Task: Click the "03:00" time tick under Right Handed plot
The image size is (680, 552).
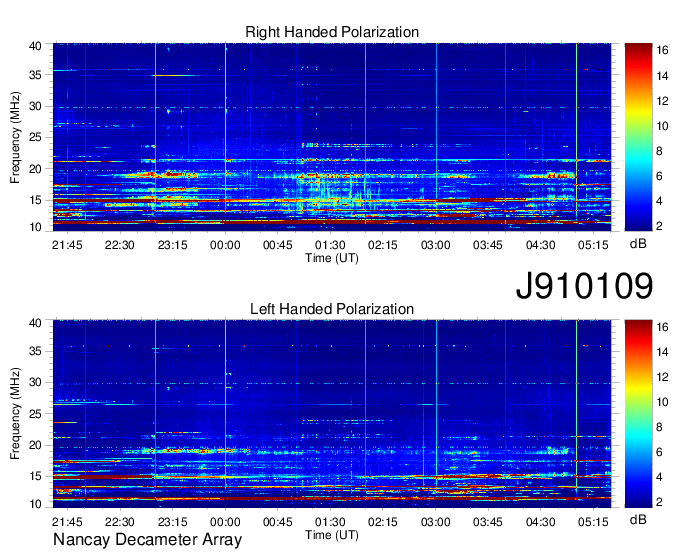Action: [435, 245]
